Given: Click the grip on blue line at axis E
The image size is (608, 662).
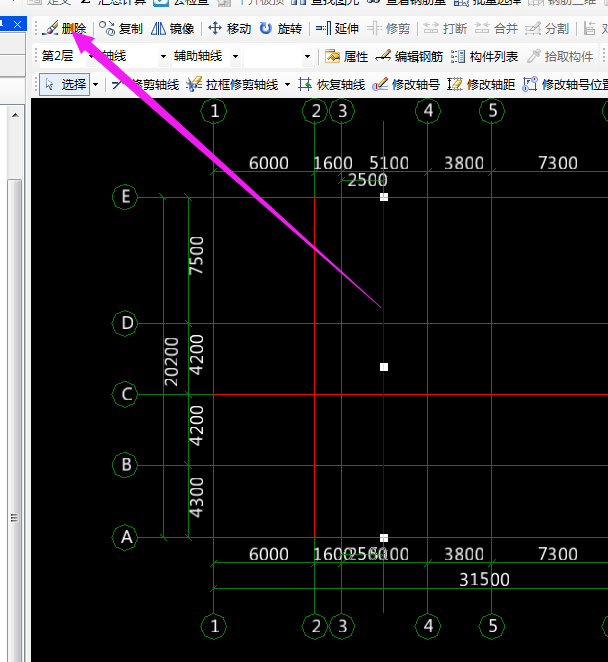Looking at the screenshot, I should click(x=384, y=197).
